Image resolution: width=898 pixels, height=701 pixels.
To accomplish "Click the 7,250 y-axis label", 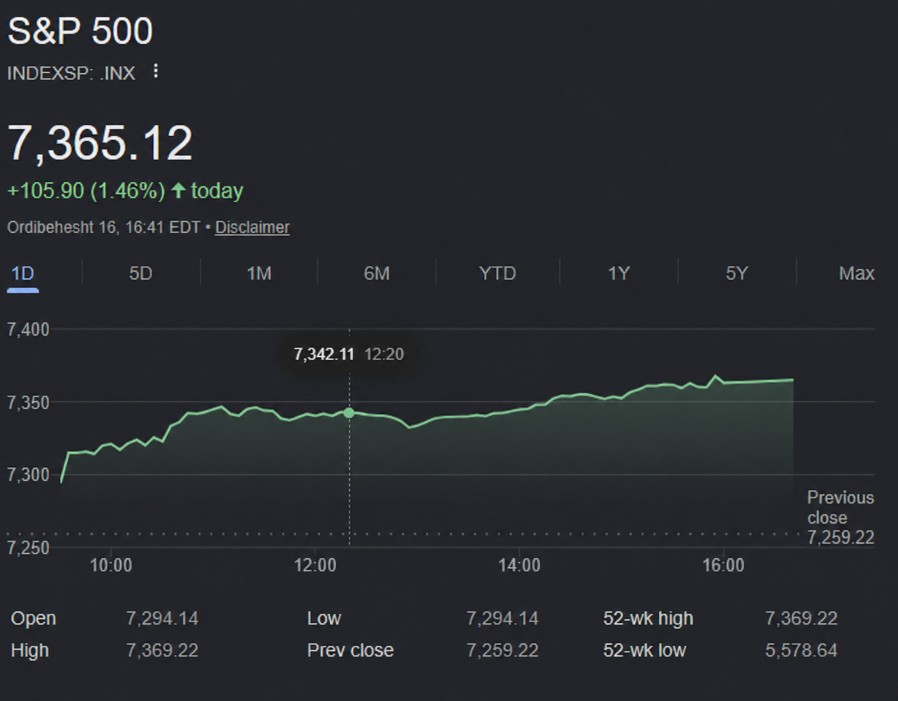I will click(28, 548).
